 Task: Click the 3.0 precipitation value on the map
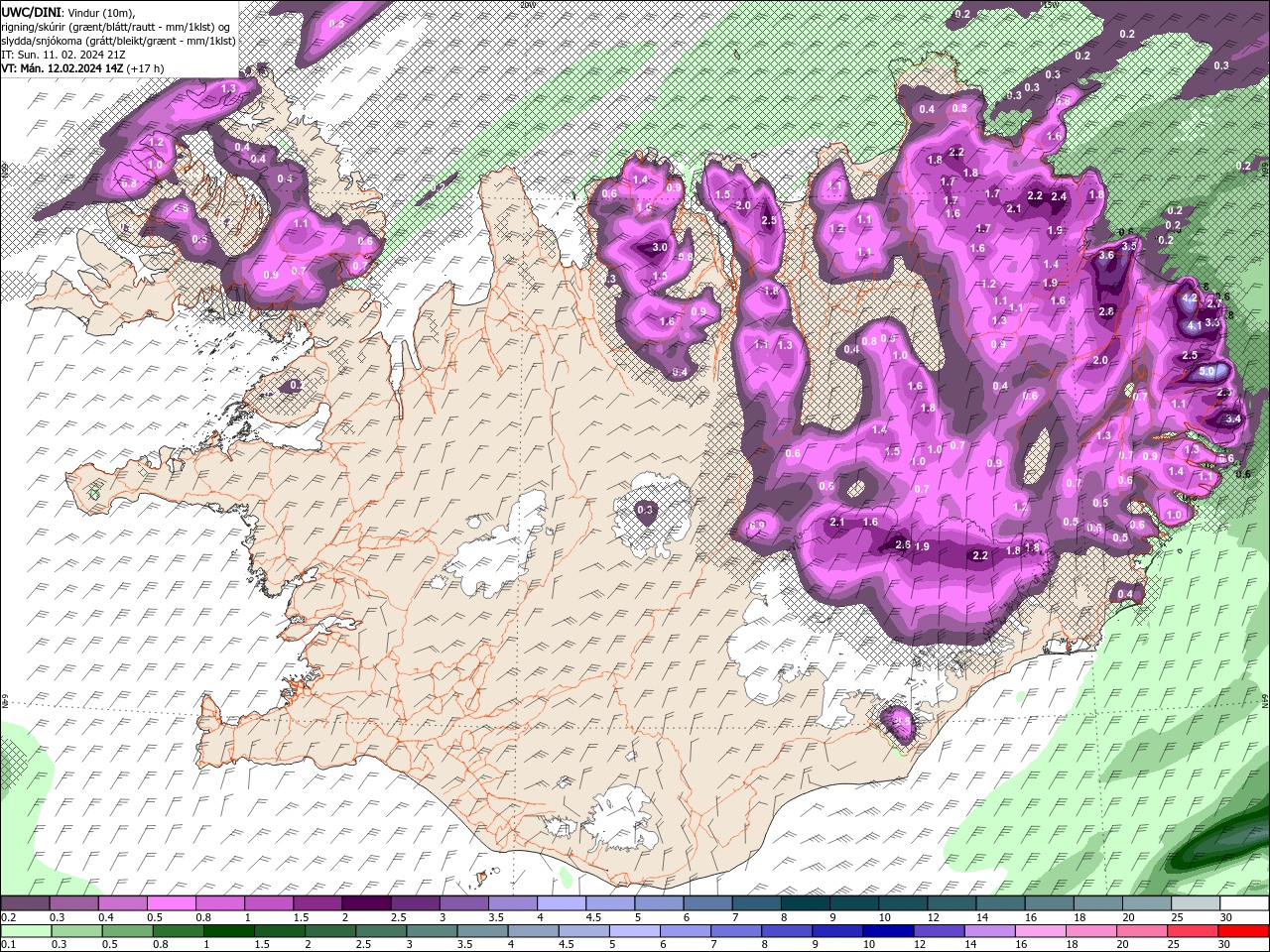(x=660, y=247)
